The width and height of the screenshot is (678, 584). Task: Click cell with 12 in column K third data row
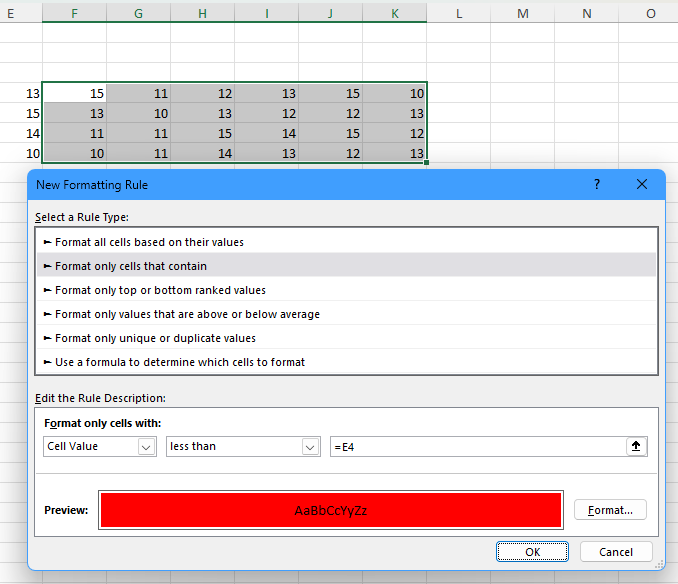394,133
